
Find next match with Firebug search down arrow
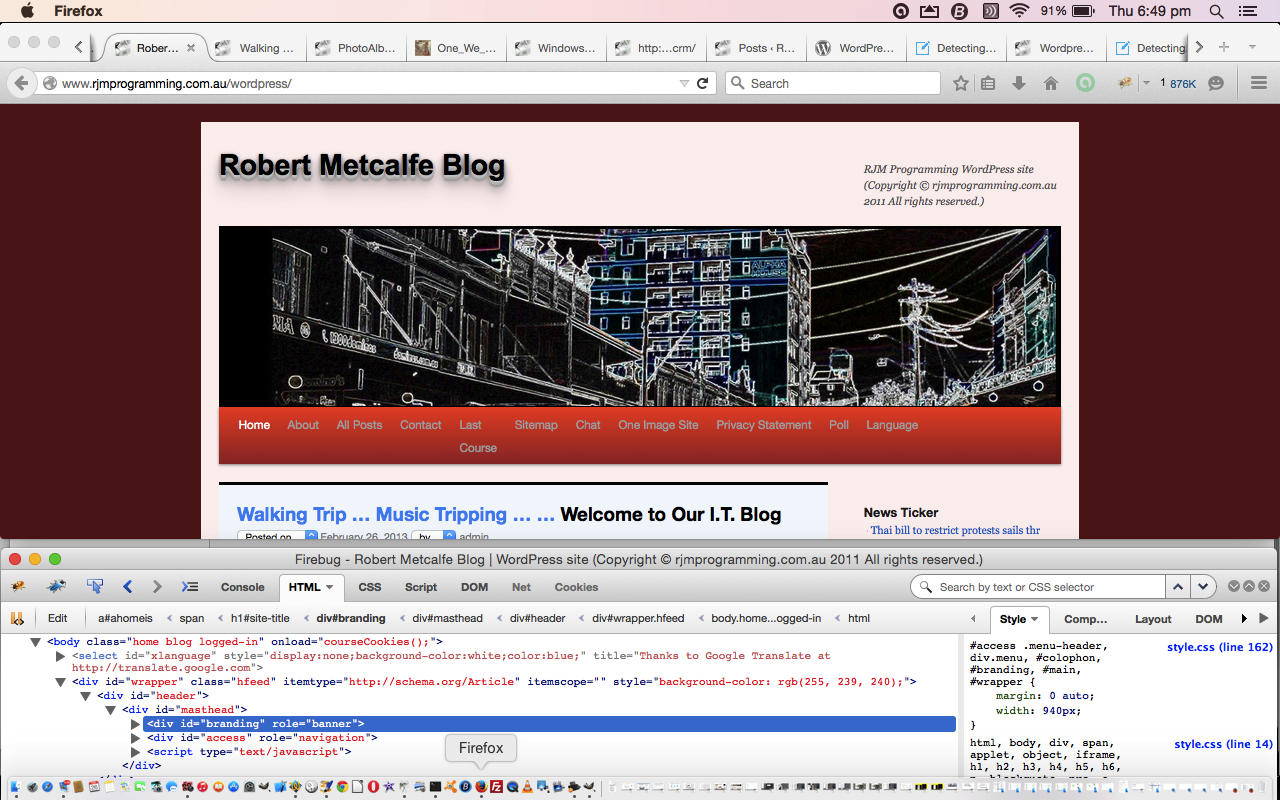click(x=1203, y=587)
